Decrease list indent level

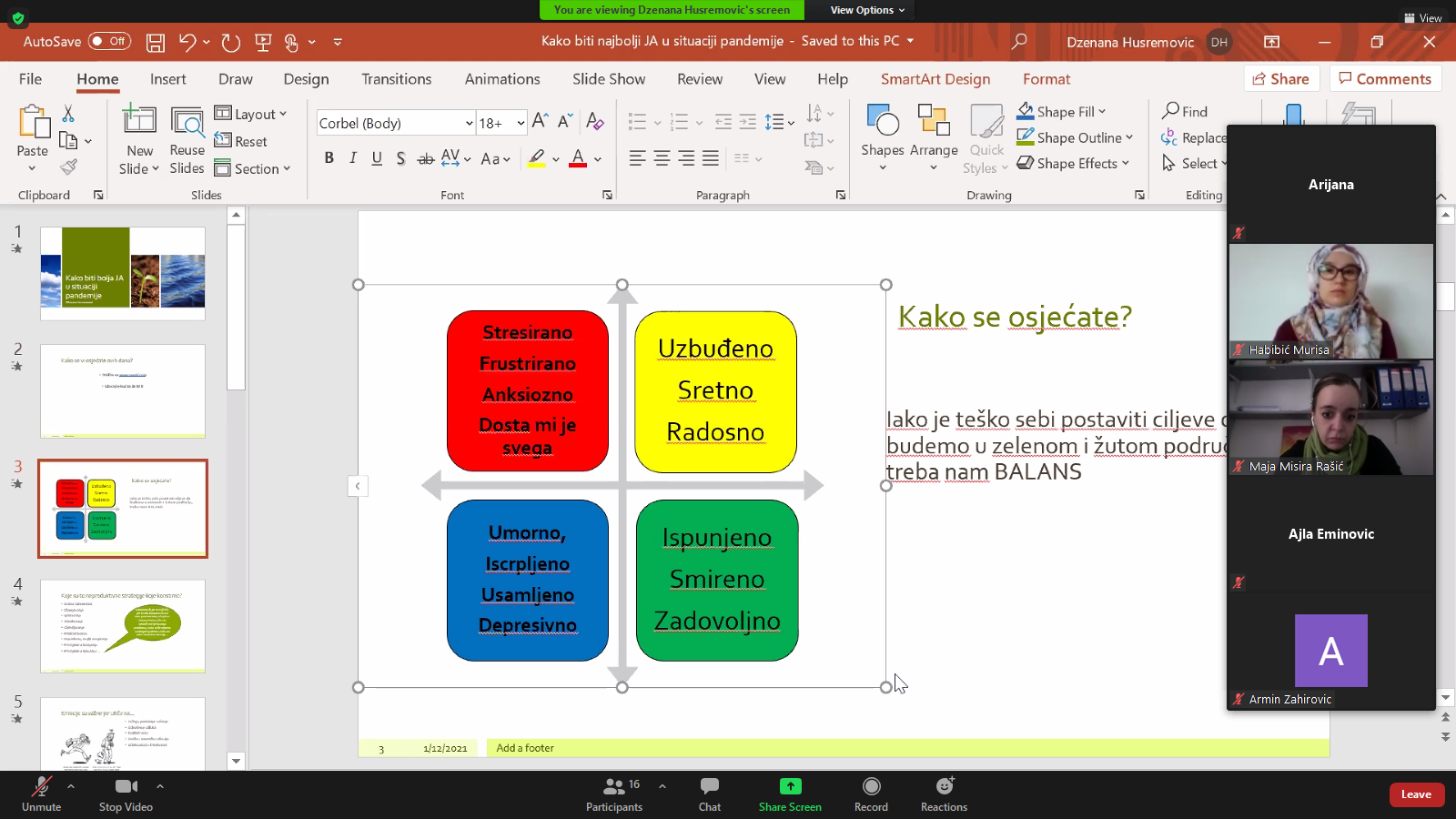click(x=723, y=122)
